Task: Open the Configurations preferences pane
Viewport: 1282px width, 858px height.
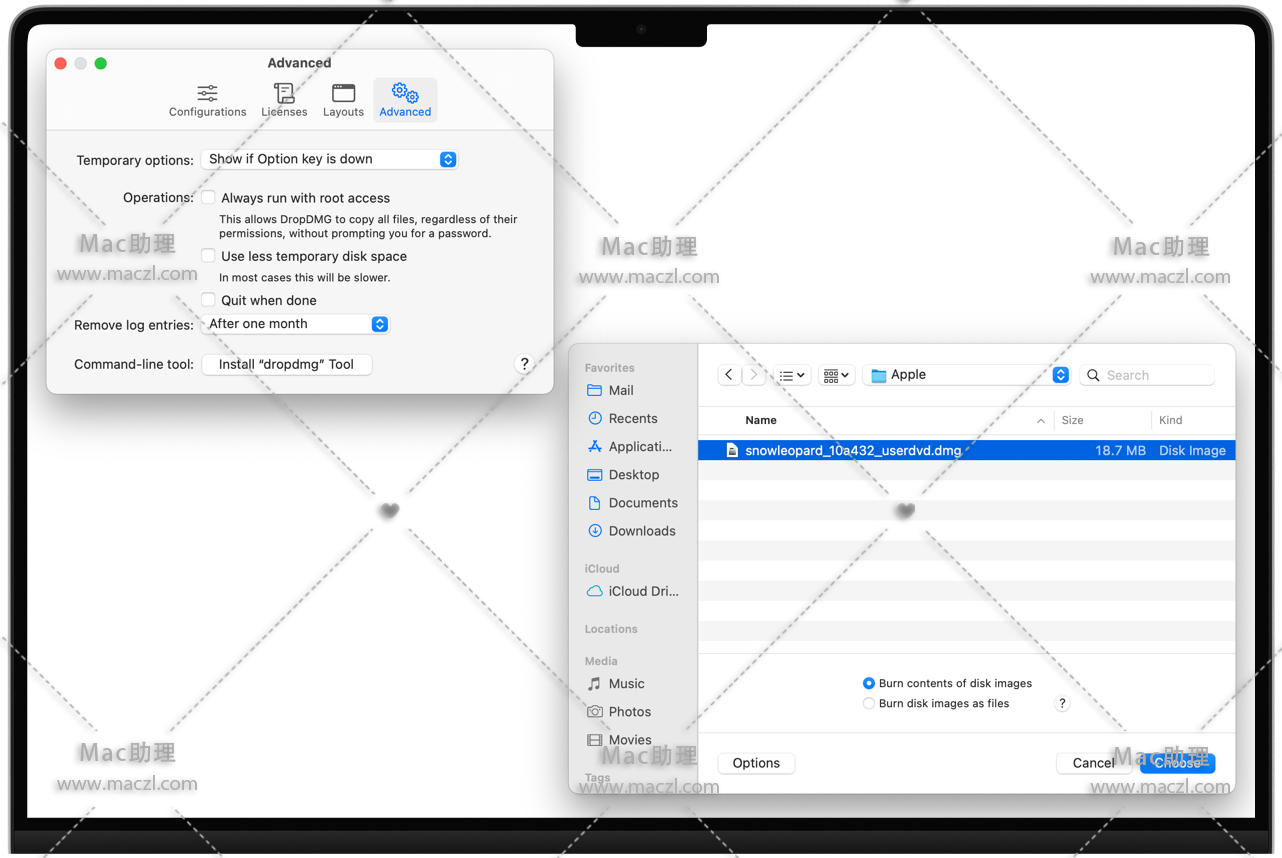Action: pyautogui.click(x=207, y=101)
